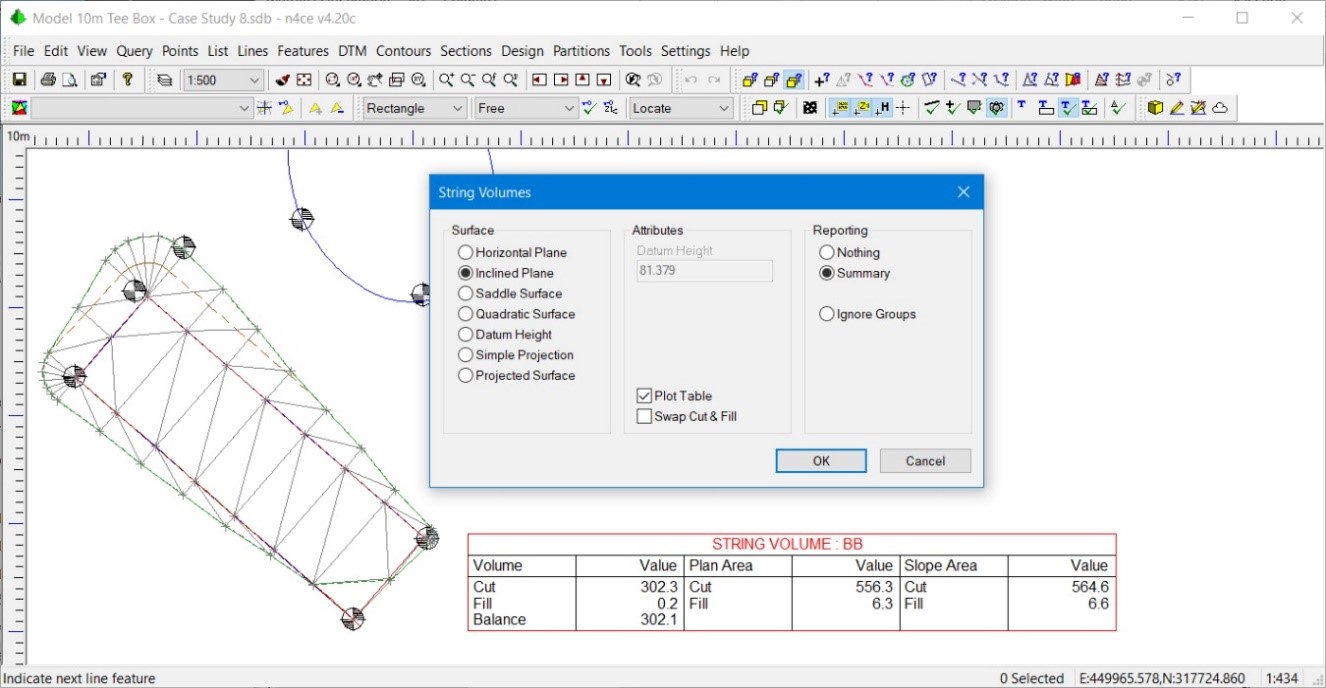Screen dimensions: 1326x688
Task: Click the yellow 3D cube icon
Action: tap(1156, 108)
